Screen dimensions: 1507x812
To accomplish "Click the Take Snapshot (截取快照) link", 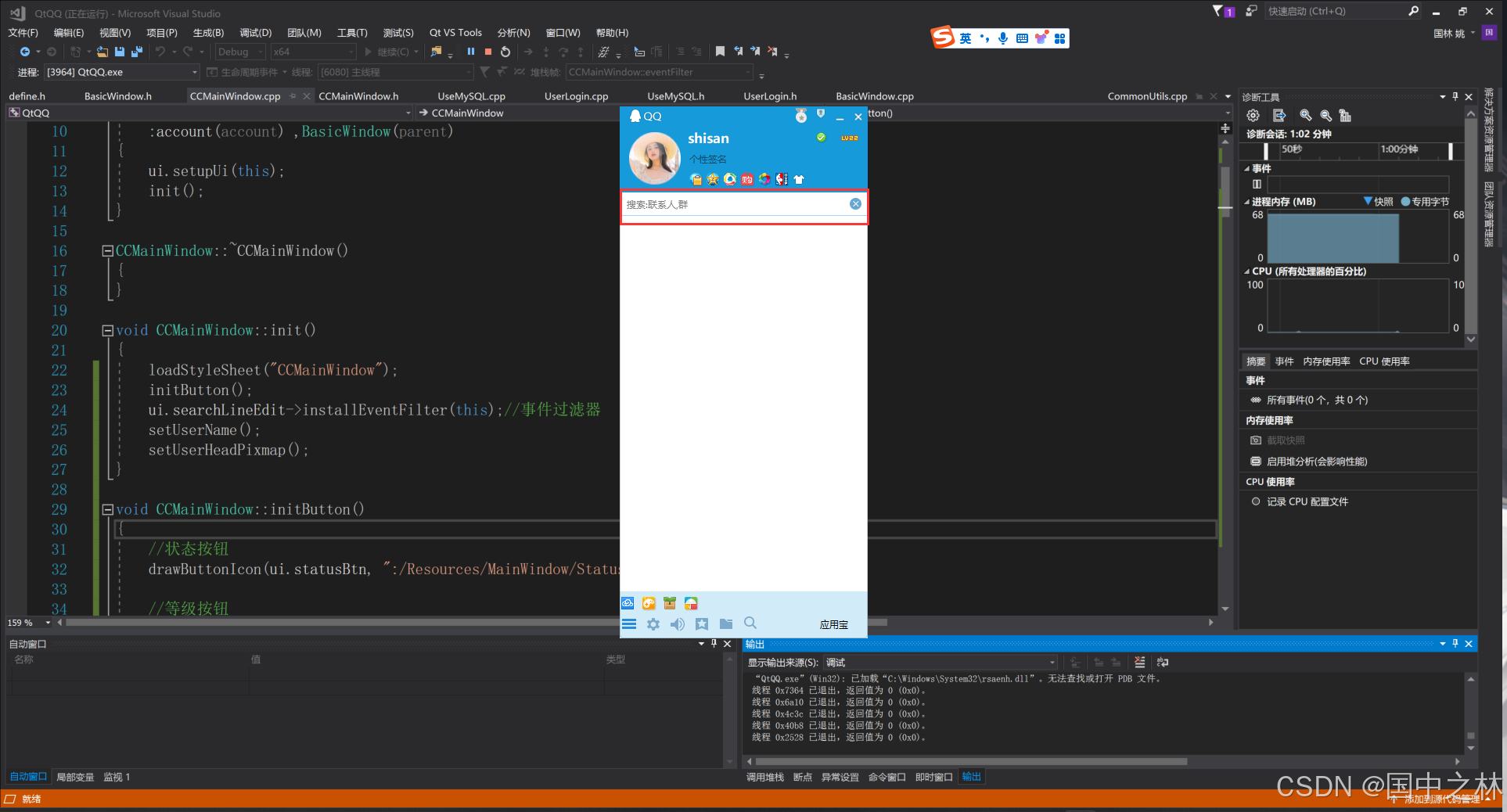I will click(1286, 440).
